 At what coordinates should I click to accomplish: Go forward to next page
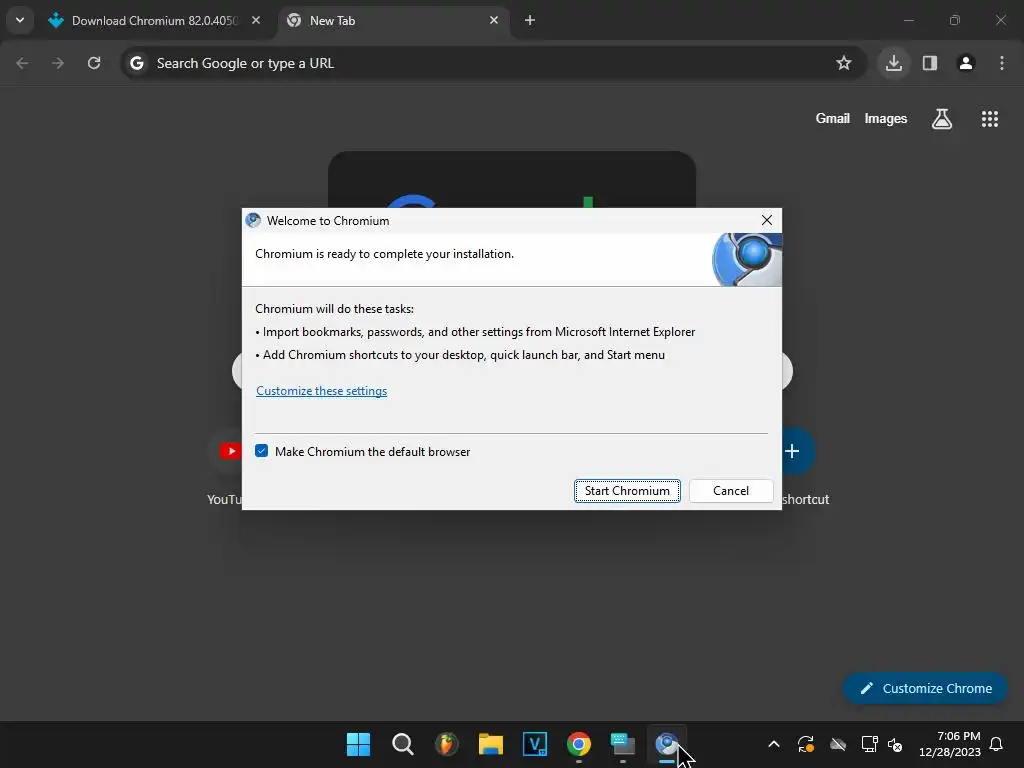click(57, 63)
